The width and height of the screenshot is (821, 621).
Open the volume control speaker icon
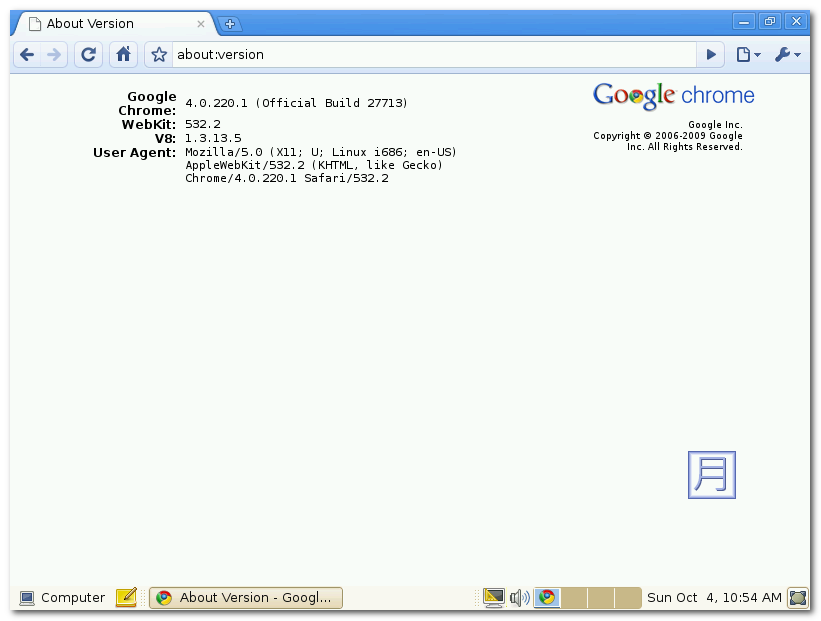click(x=519, y=598)
